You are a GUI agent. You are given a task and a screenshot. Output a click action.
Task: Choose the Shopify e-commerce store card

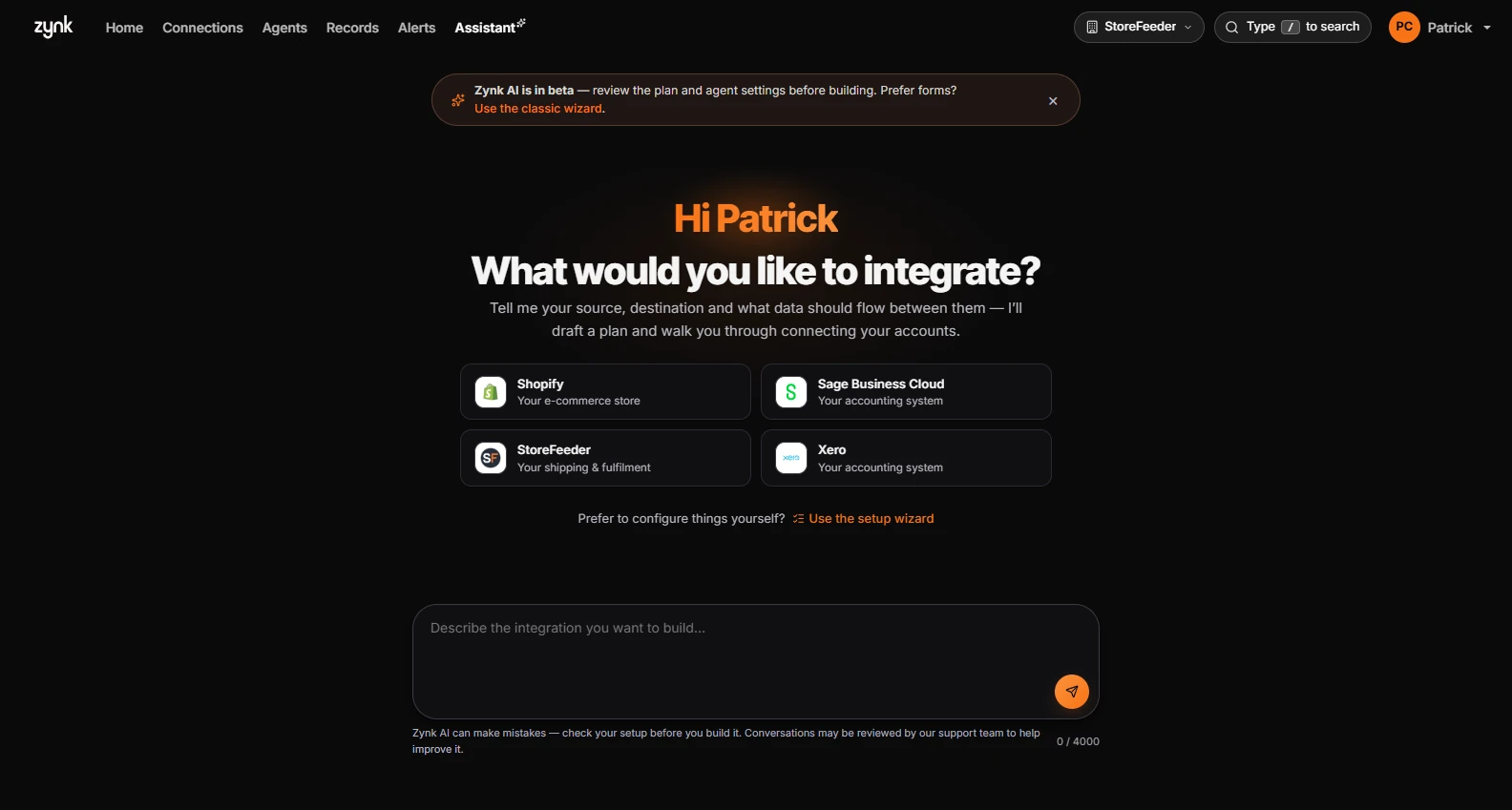coord(605,392)
